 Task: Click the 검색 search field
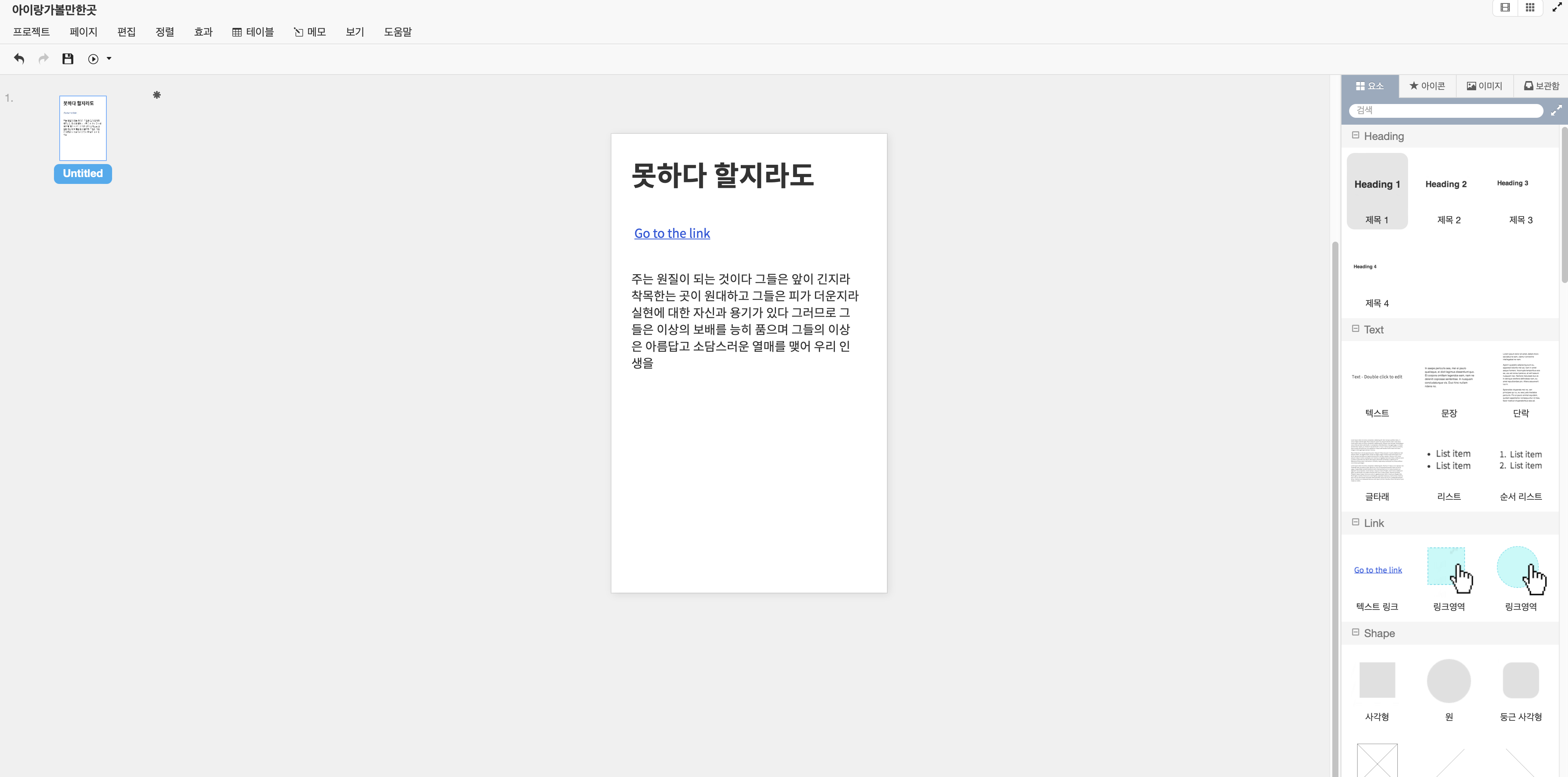[x=1446, y=110]
